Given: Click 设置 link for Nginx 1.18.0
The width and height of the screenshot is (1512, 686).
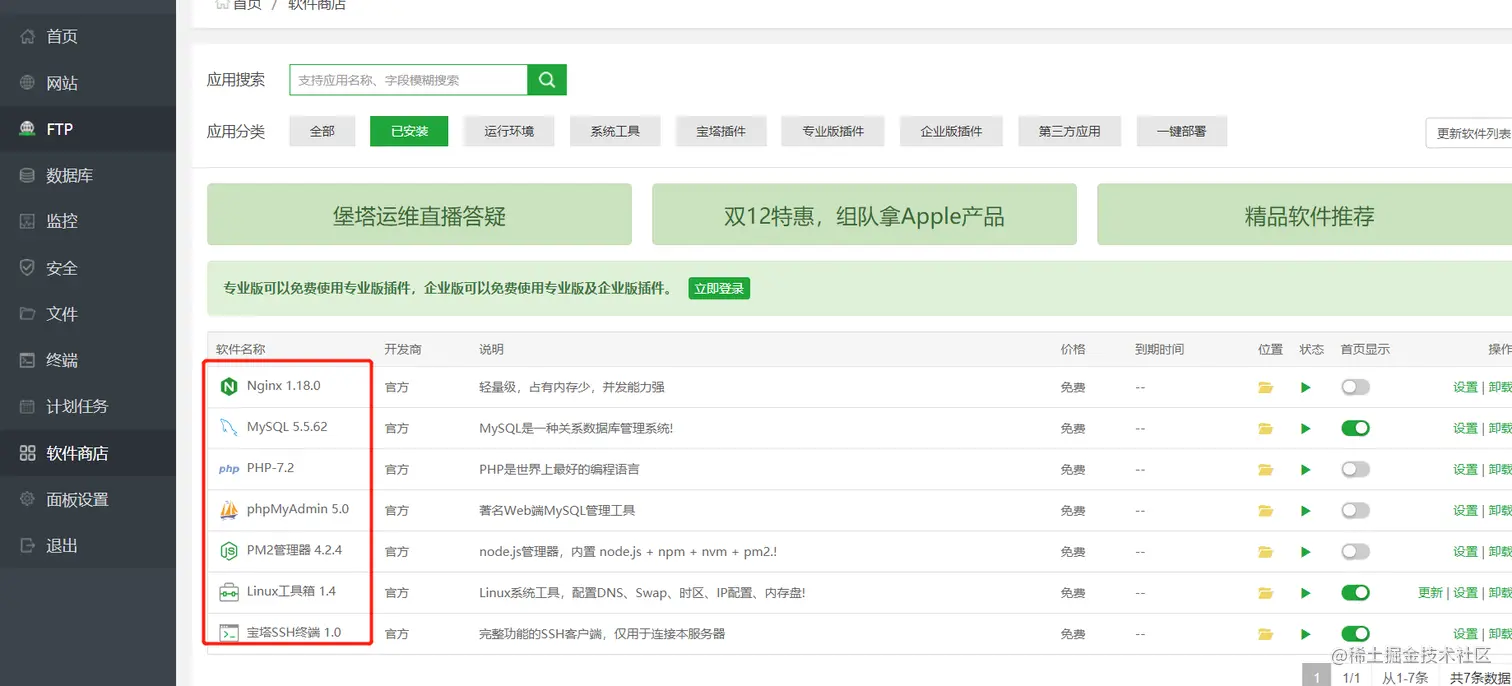Looking at the screenshot, I should click(1465, 387).
